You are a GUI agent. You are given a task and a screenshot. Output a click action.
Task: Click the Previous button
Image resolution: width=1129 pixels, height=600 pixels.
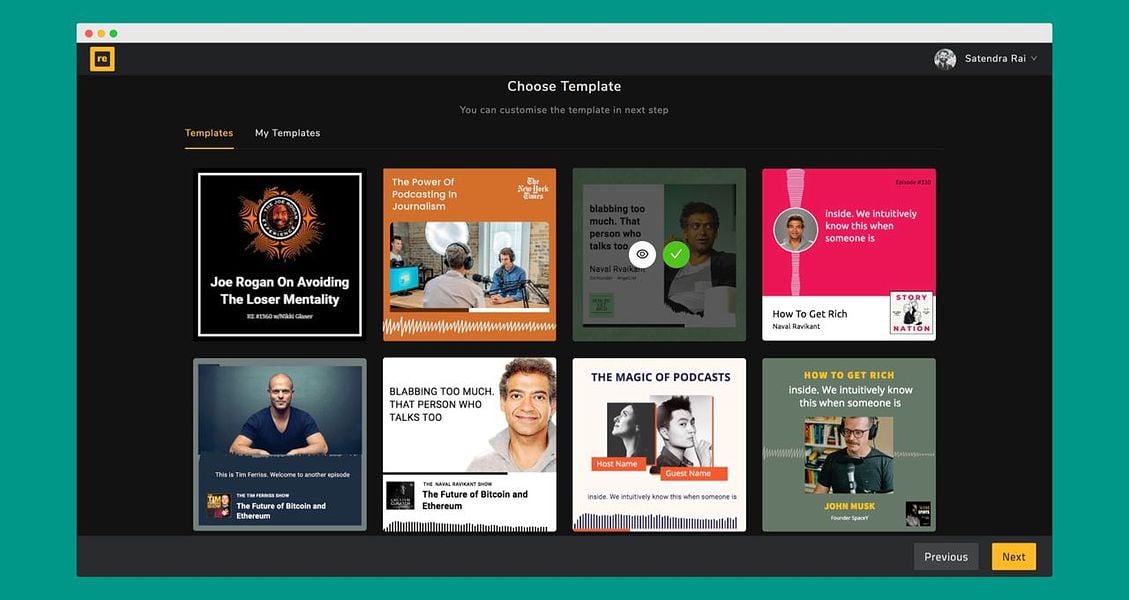(946, 557)
